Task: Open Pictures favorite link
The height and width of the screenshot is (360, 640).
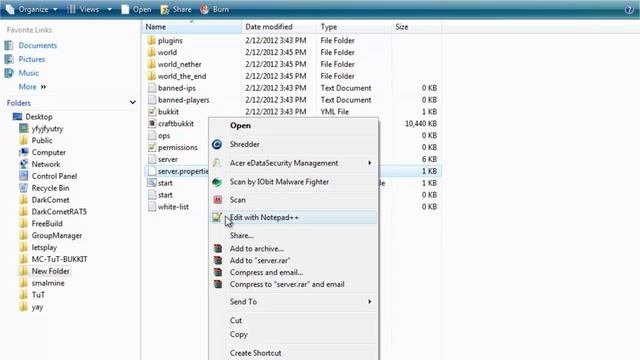Action: point(32,59)
